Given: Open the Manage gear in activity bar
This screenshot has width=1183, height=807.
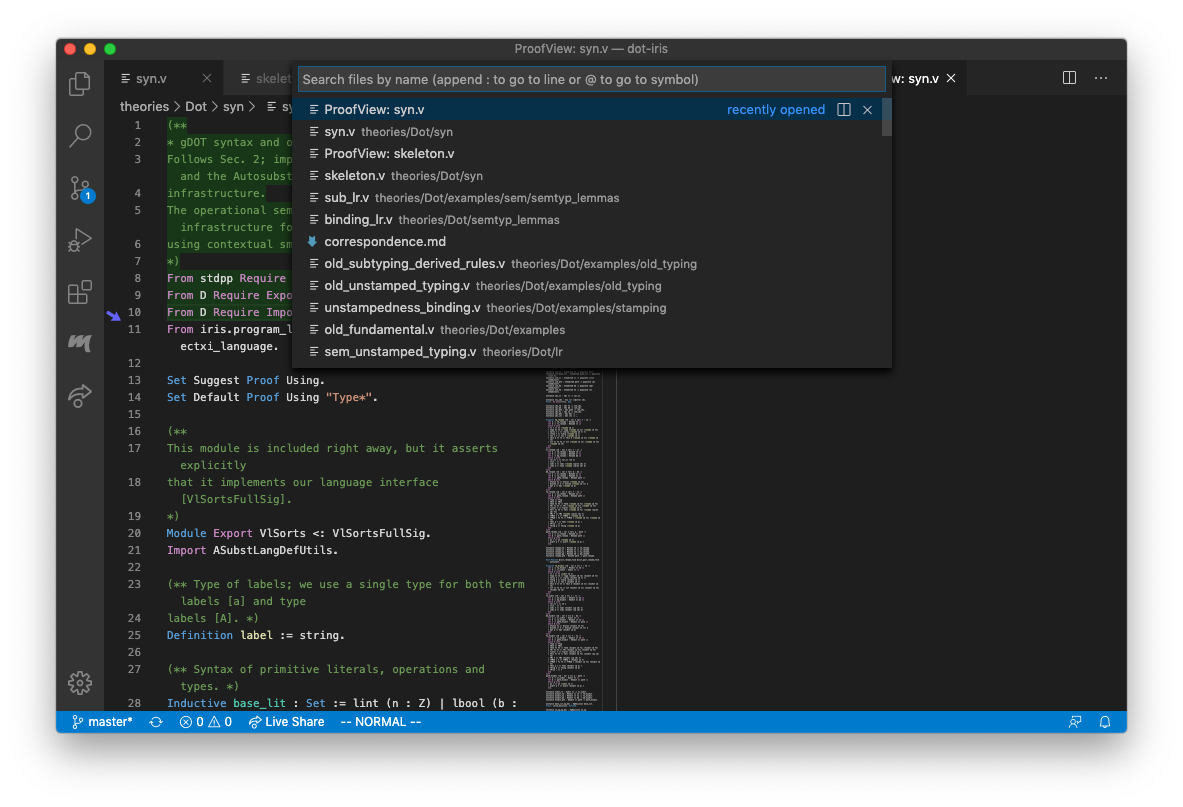Looking at the screenshot, I should tap(80, 683).
